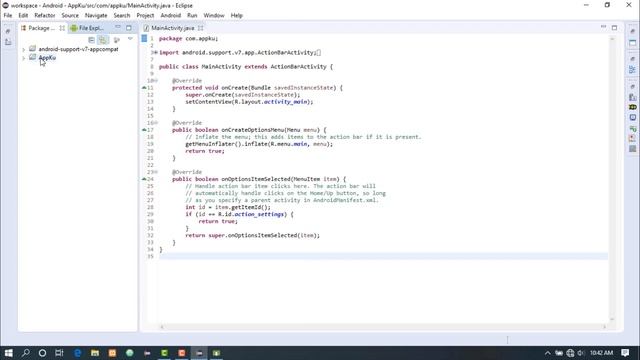Click the editor horizontal scrollbar
This screenshot has width=640, height=360.
point(383,327)
